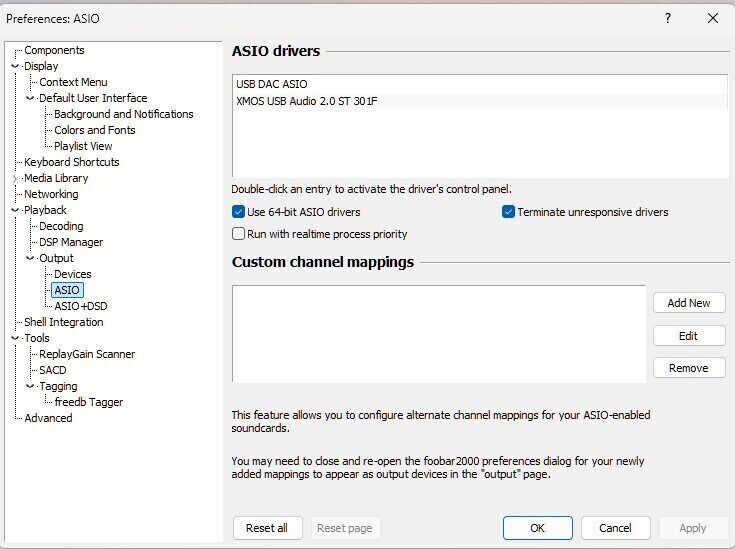735x549 pixels.
Task: Select Devices under Output
Action: coord(72,274)
